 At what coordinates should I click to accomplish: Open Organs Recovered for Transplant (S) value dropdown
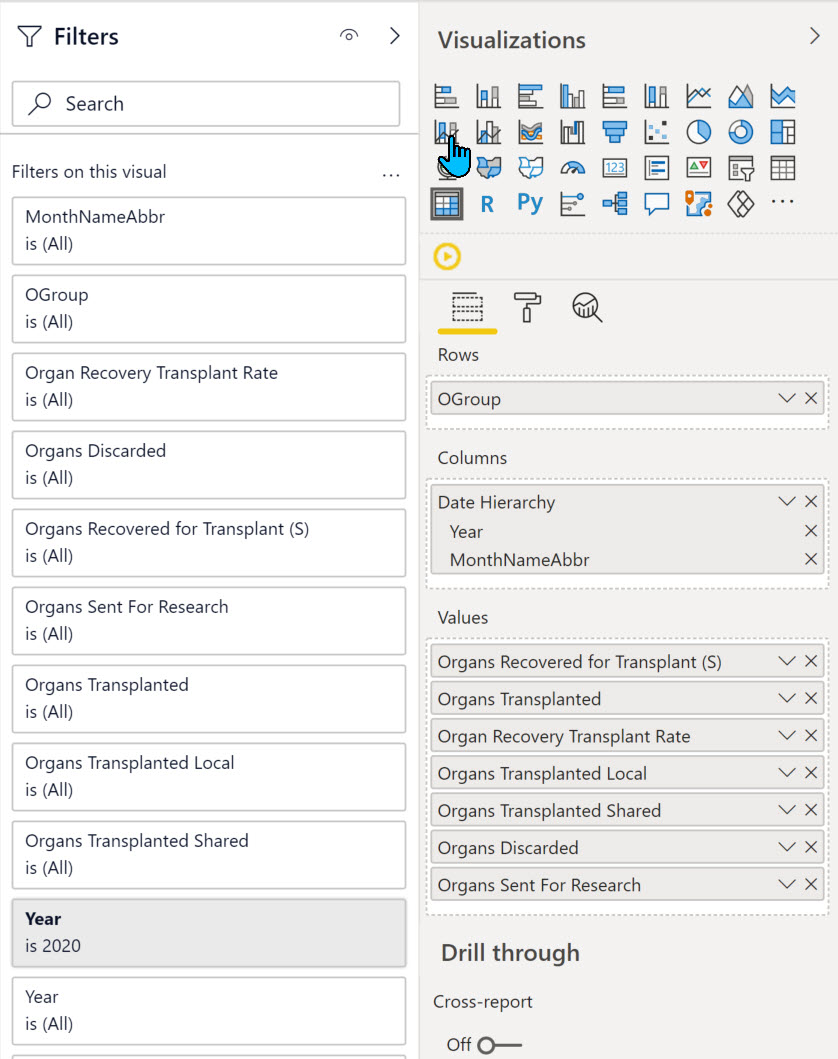tap(787, 661)
